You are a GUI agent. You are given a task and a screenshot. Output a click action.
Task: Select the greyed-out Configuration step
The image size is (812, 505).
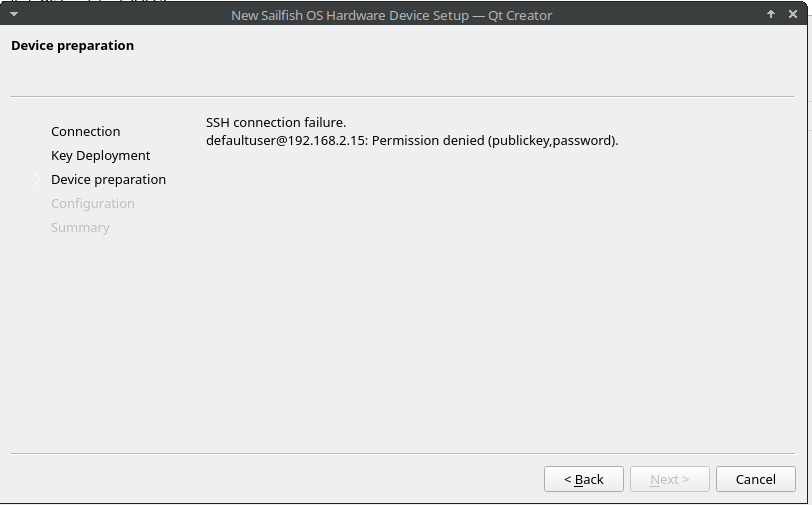92,203
